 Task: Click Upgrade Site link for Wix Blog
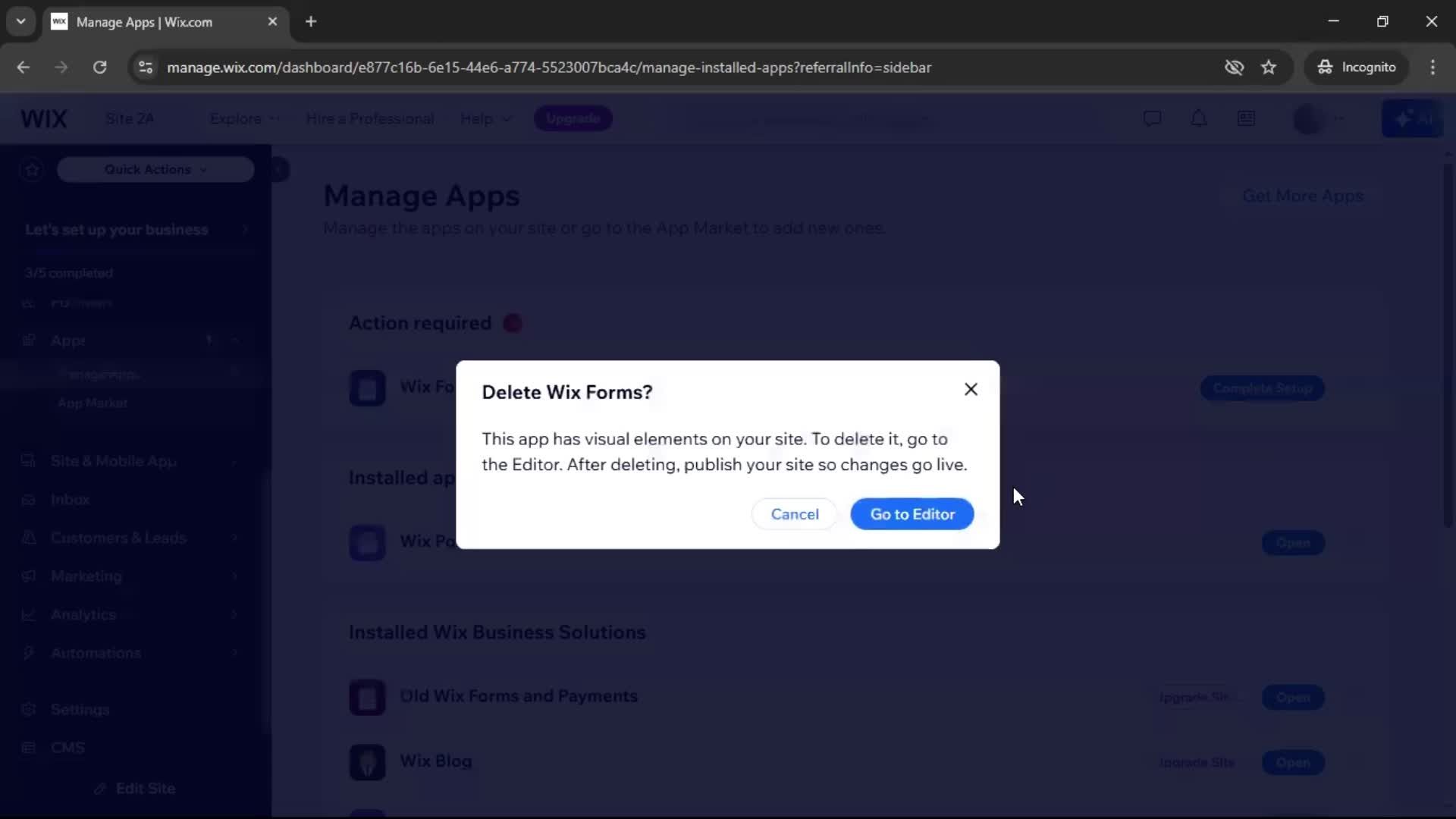point(1197,763)
